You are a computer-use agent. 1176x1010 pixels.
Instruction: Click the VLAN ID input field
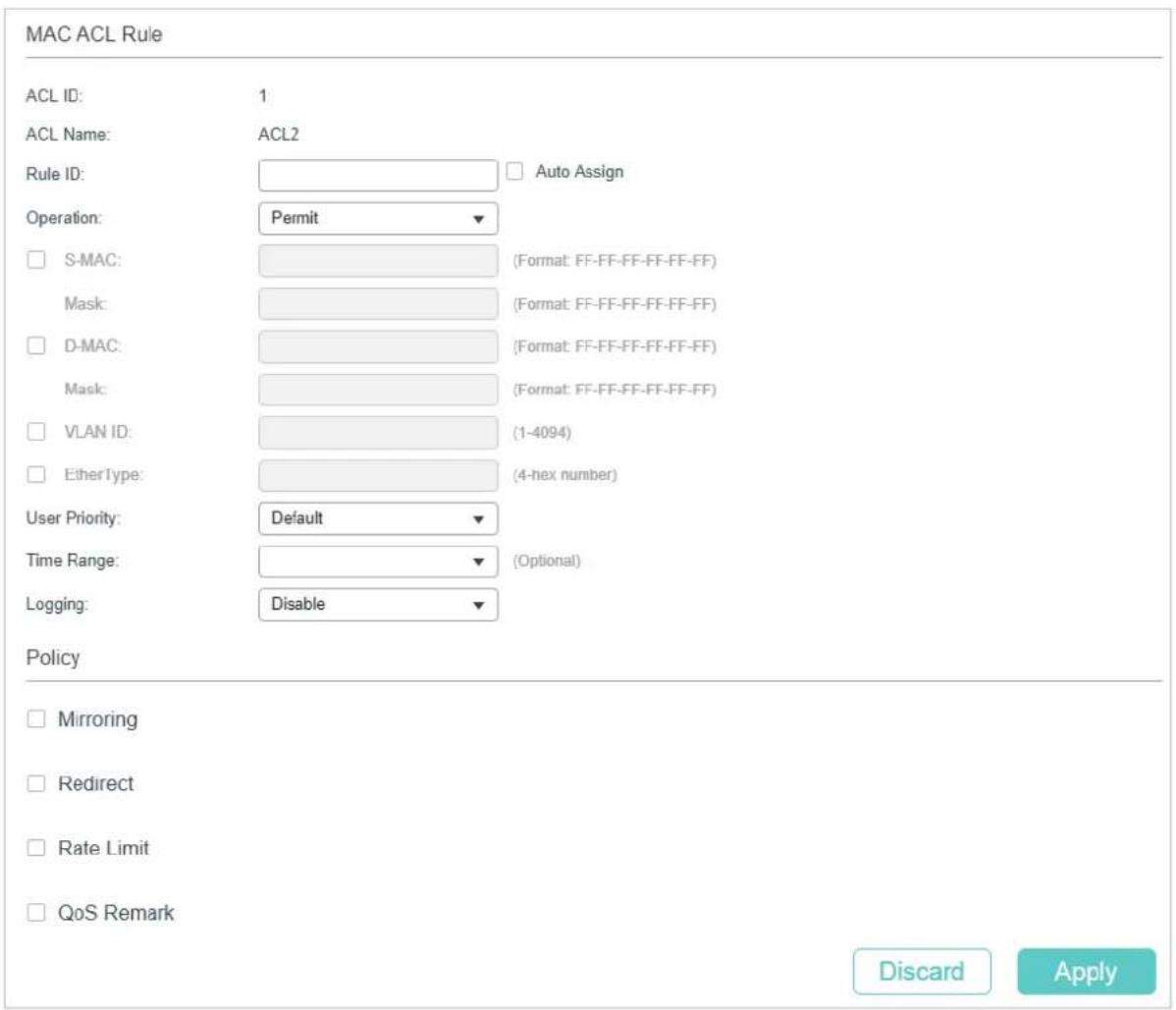(378, 433)
